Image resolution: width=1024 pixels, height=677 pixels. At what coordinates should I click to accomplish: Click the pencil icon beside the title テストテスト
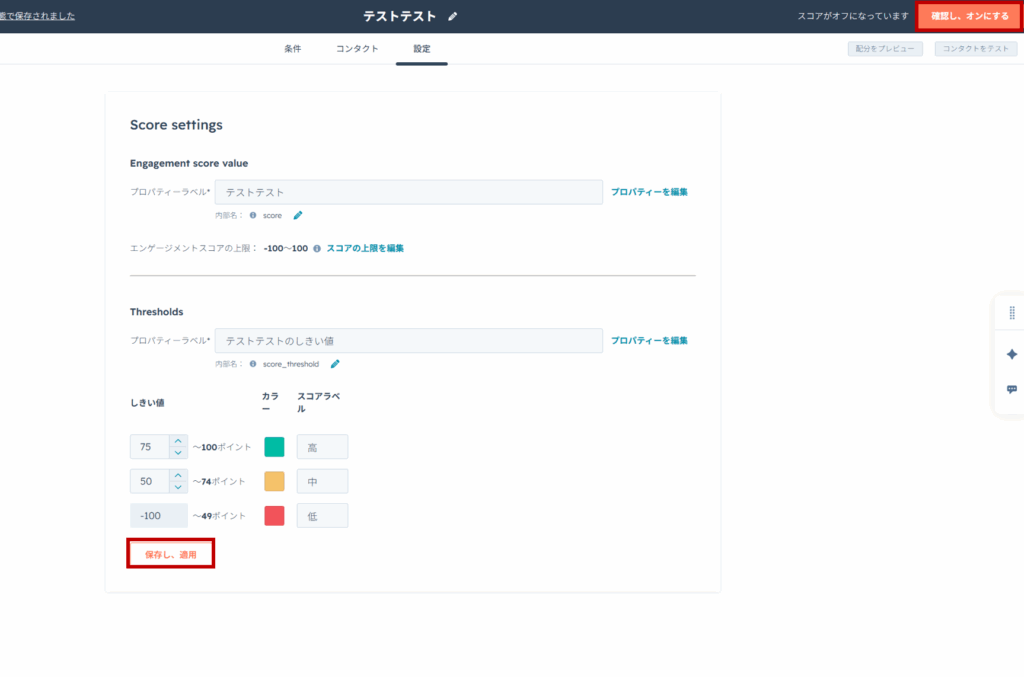pyautogui.click(x=453, y=16)
